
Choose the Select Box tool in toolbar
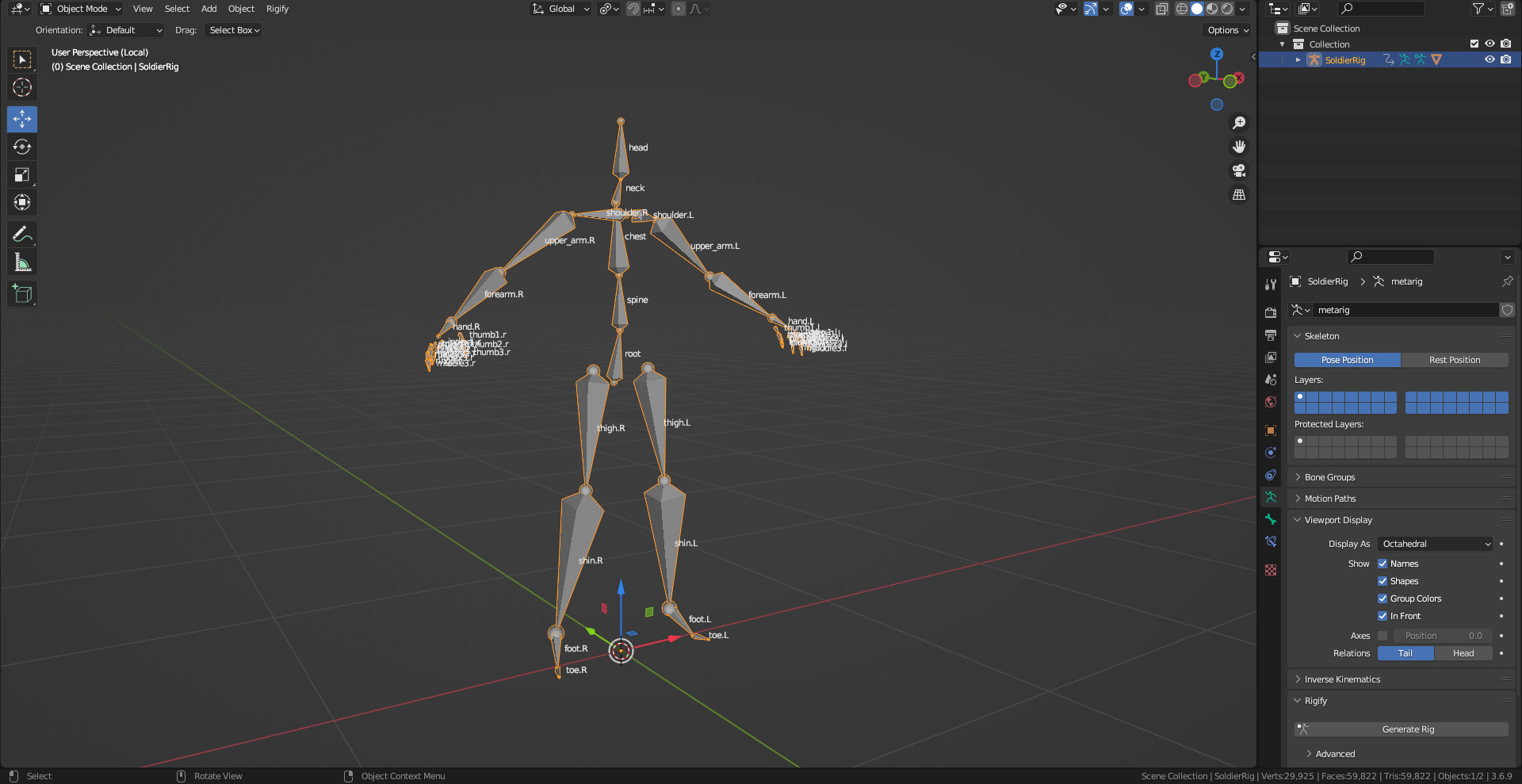point(22,59)
